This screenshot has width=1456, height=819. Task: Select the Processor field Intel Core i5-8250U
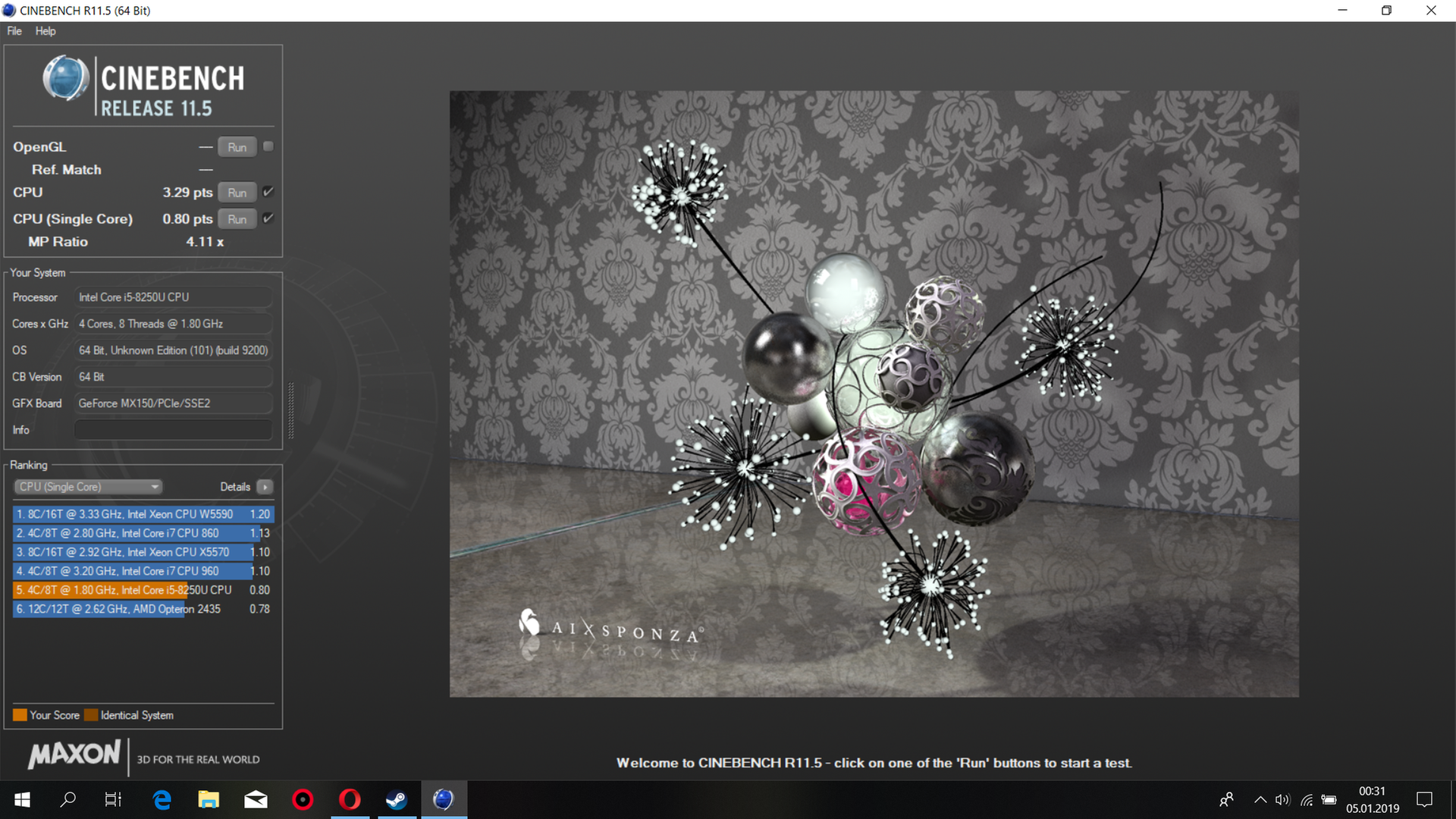point(174,297)
